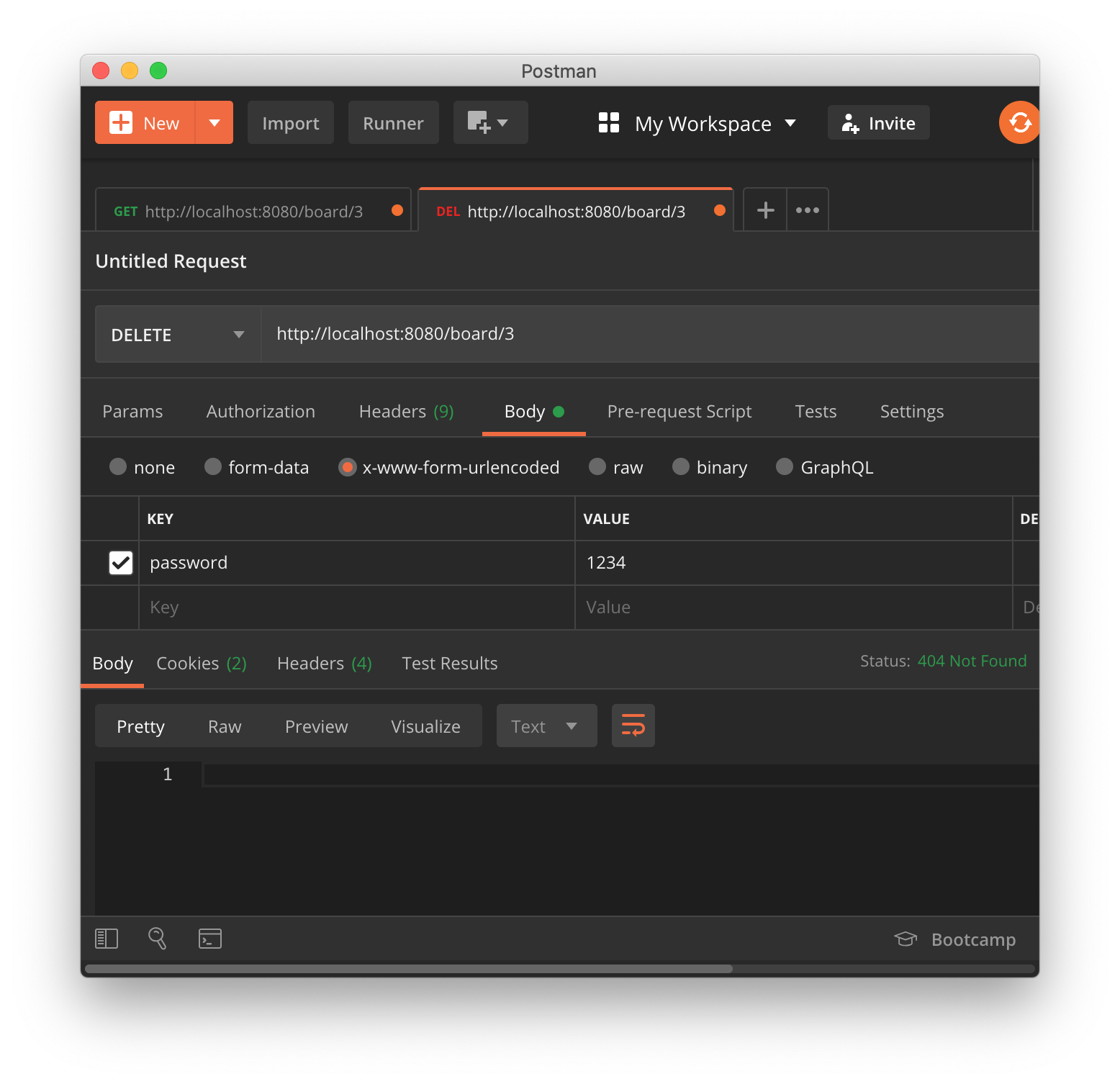The image size is (1120, 1084).
Task: Open the request Headers (9) tab
Action: point(406,411)
